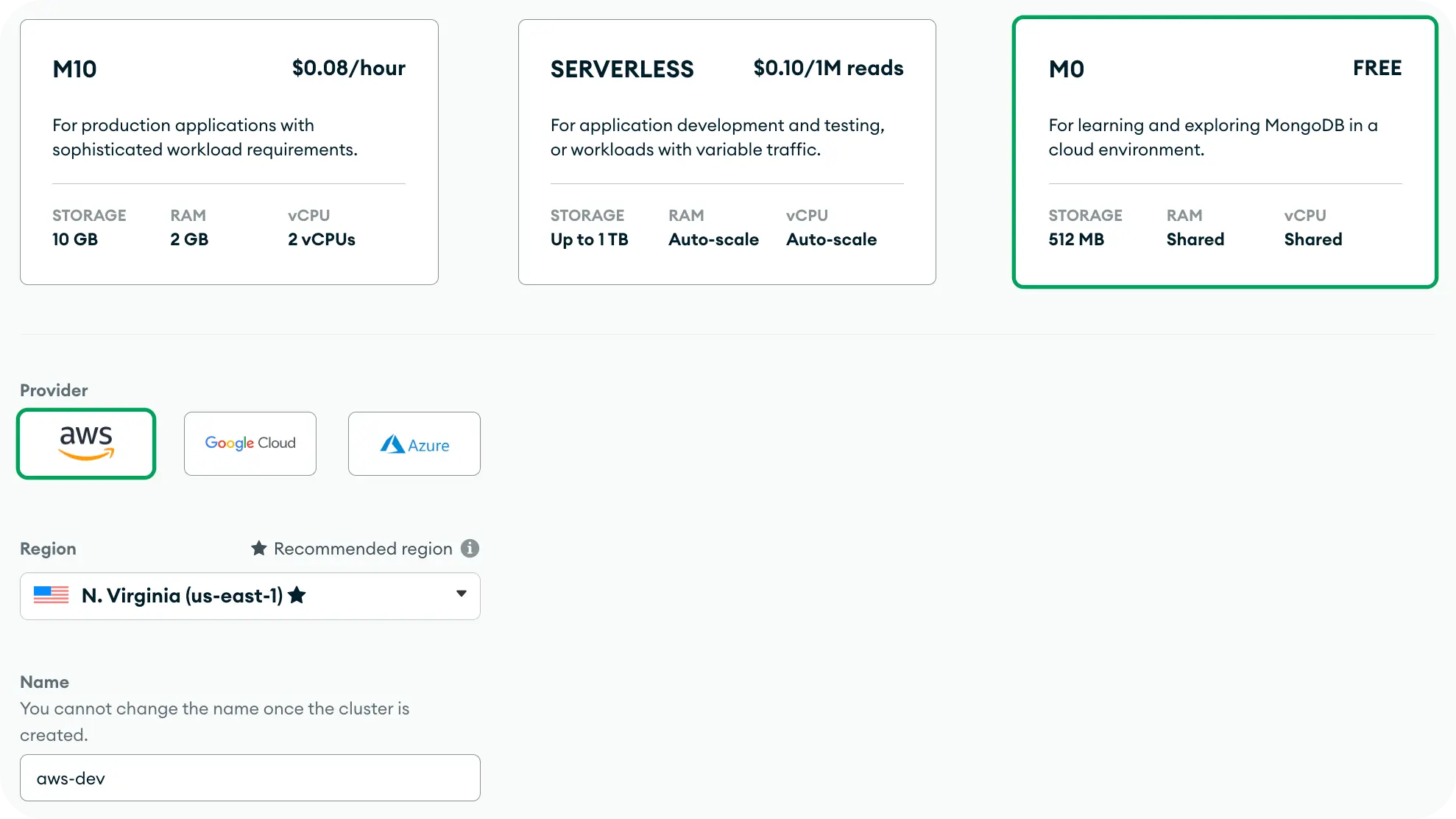Select the M0 free tier card
1456x819 pixels.
[x=1225, y=152]
